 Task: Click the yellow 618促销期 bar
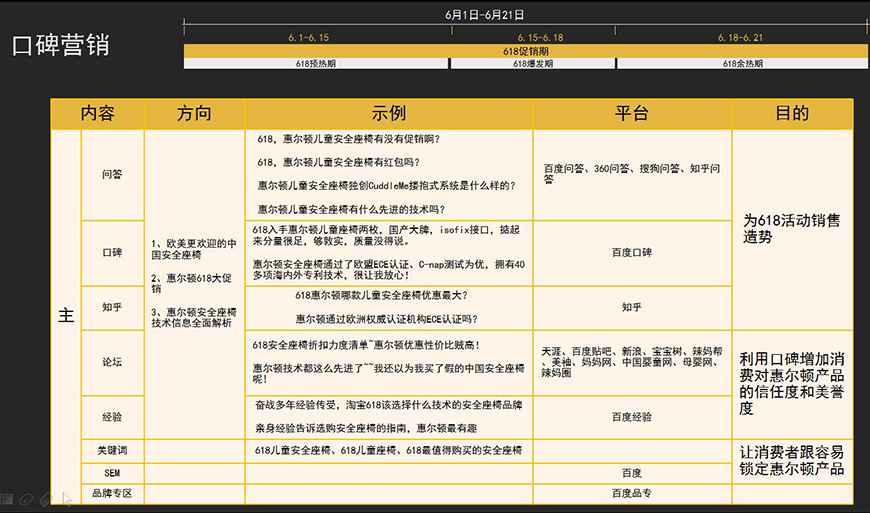[525, 51]
